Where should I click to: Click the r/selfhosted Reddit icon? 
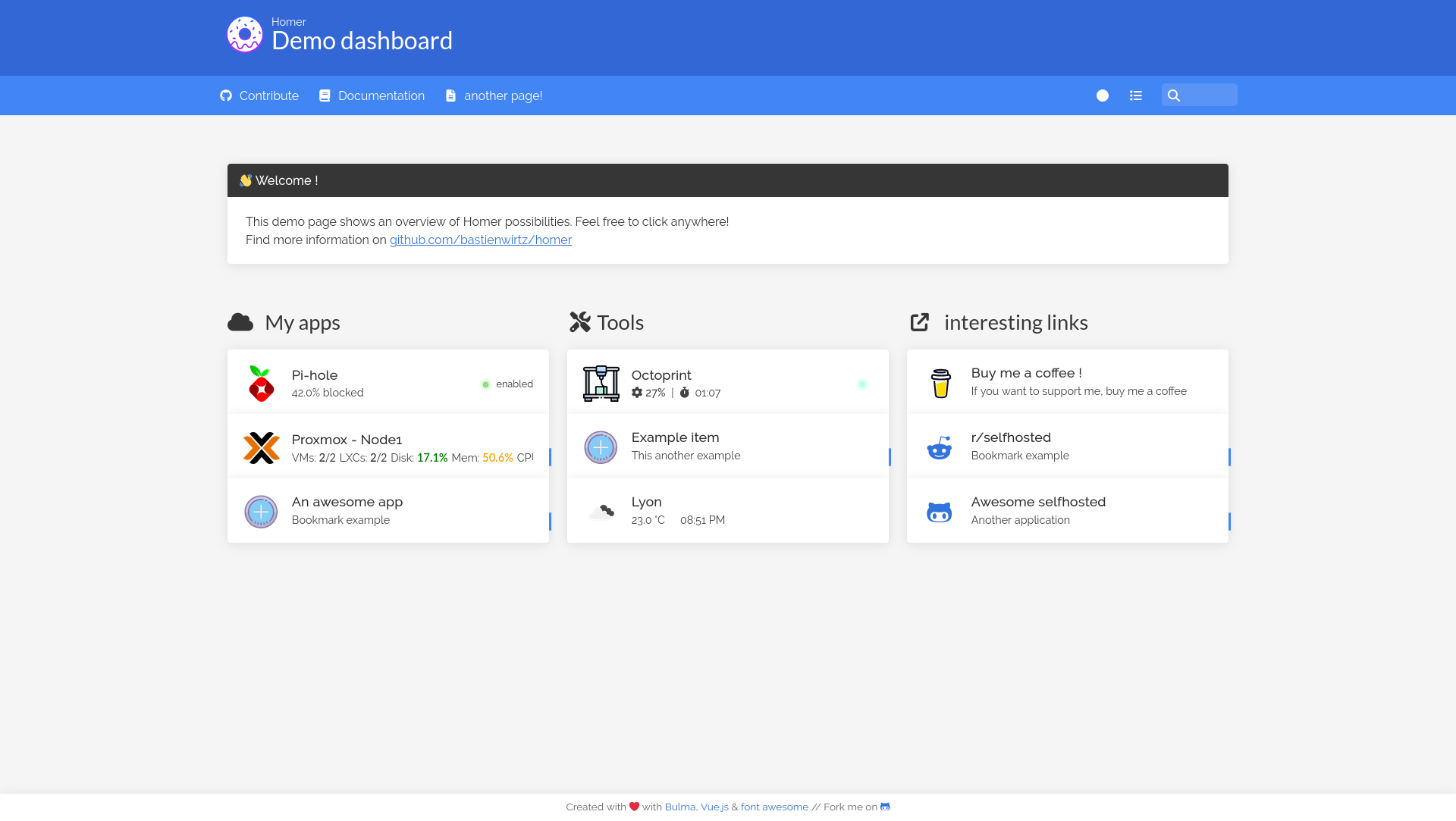(940, 447)
